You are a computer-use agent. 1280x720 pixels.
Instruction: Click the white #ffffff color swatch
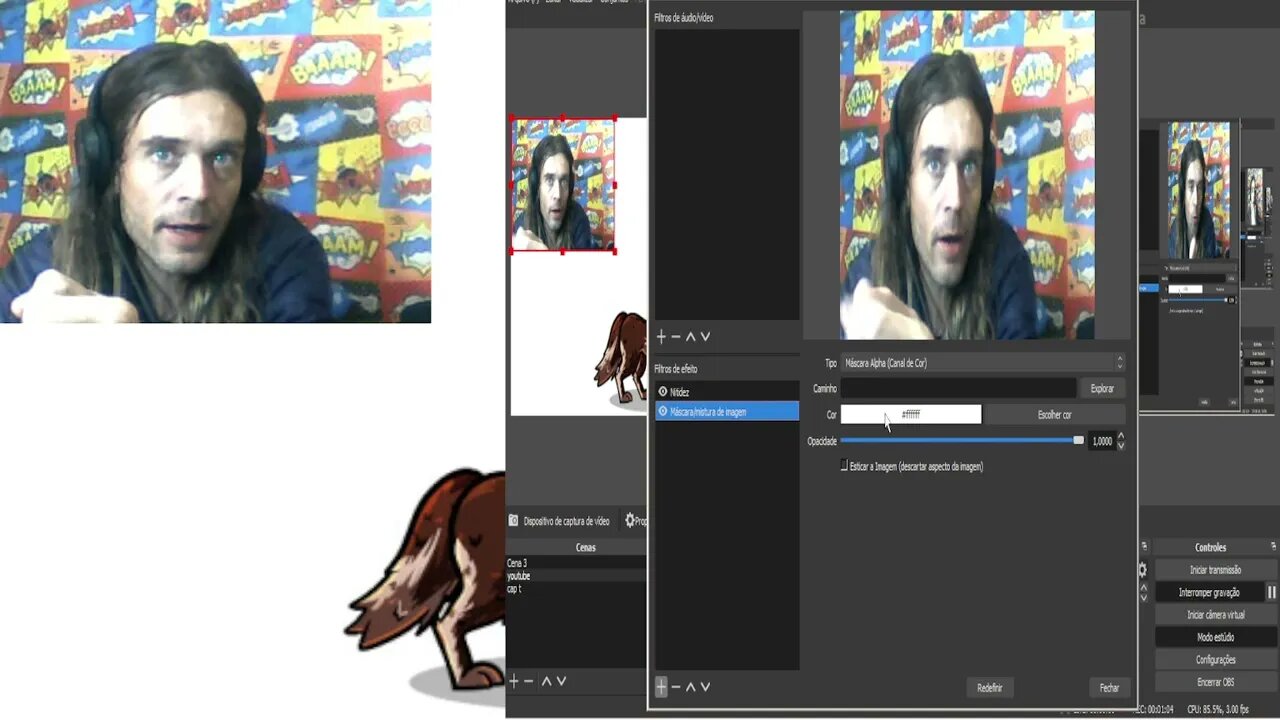(911, 414)
